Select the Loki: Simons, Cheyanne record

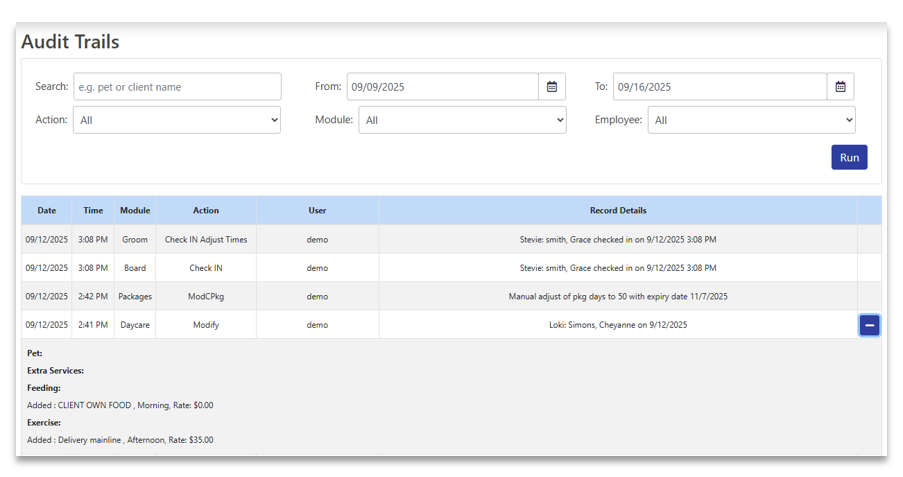coord(618,325)
